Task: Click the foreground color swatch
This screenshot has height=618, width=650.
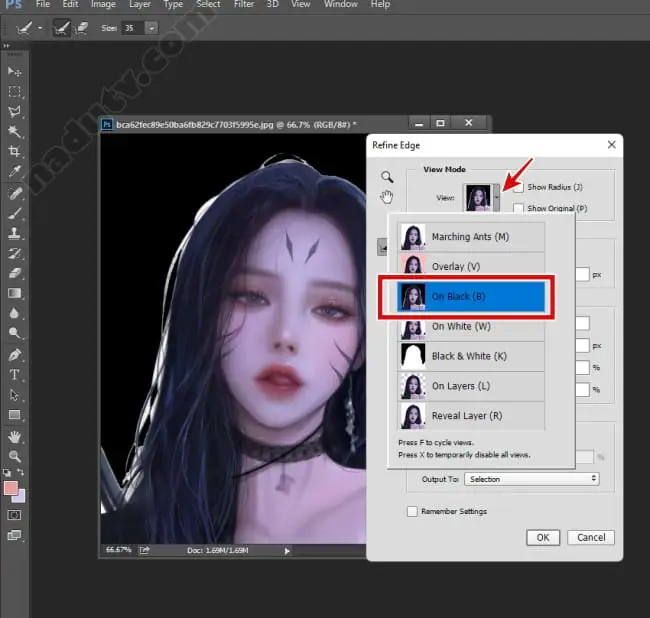Action: [x=11, y=488]
